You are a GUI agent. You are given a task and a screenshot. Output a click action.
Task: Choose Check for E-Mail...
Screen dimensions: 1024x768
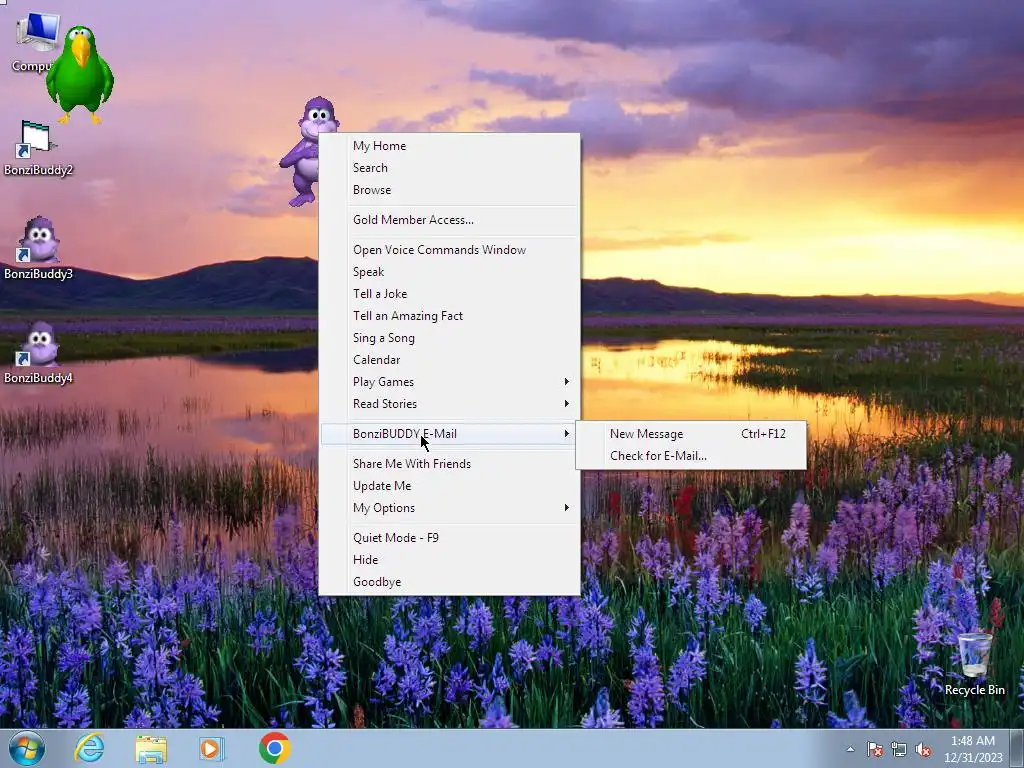pos(691,456)
